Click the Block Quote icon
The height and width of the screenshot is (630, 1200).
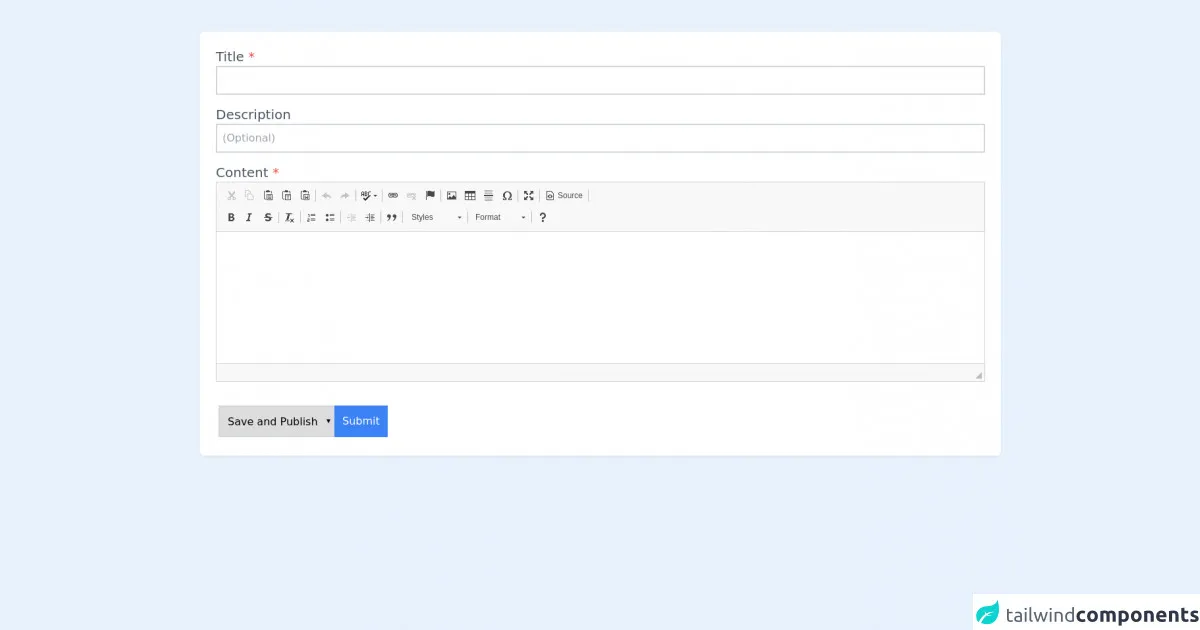(x=392, y=218)
